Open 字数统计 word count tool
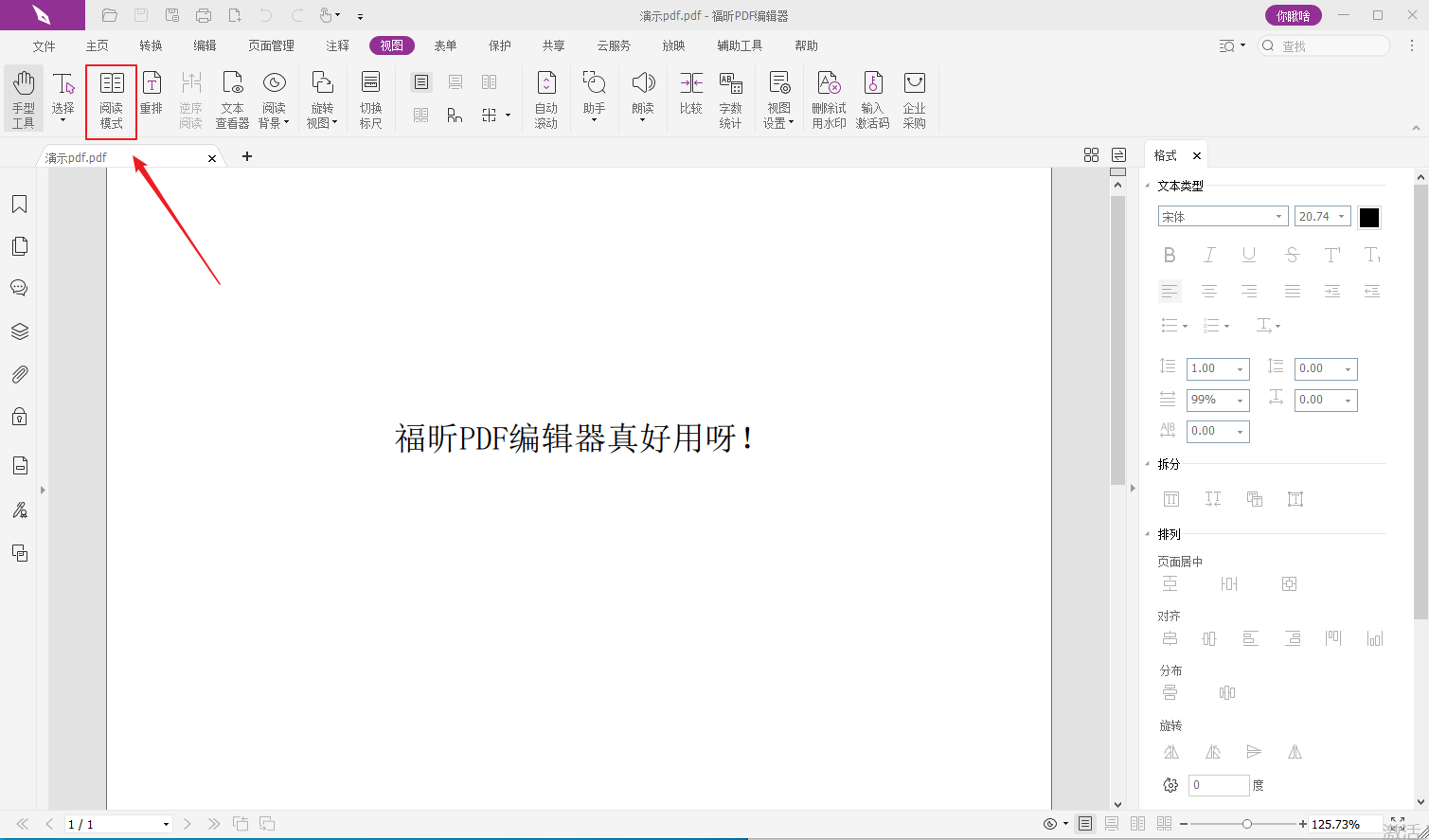This screenshot has height=840, width=1429. pos(730,99)
